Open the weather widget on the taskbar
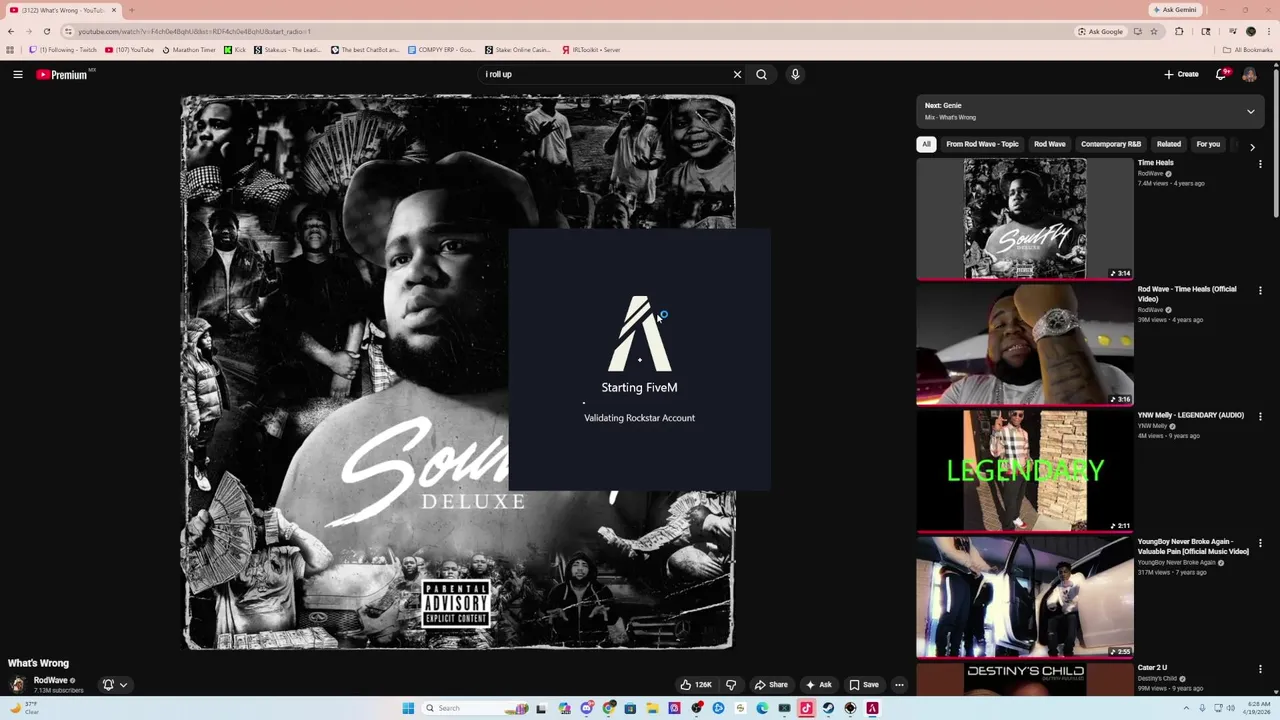Image resolution: width=1280 pixels, height=720 pixels. 24,708
